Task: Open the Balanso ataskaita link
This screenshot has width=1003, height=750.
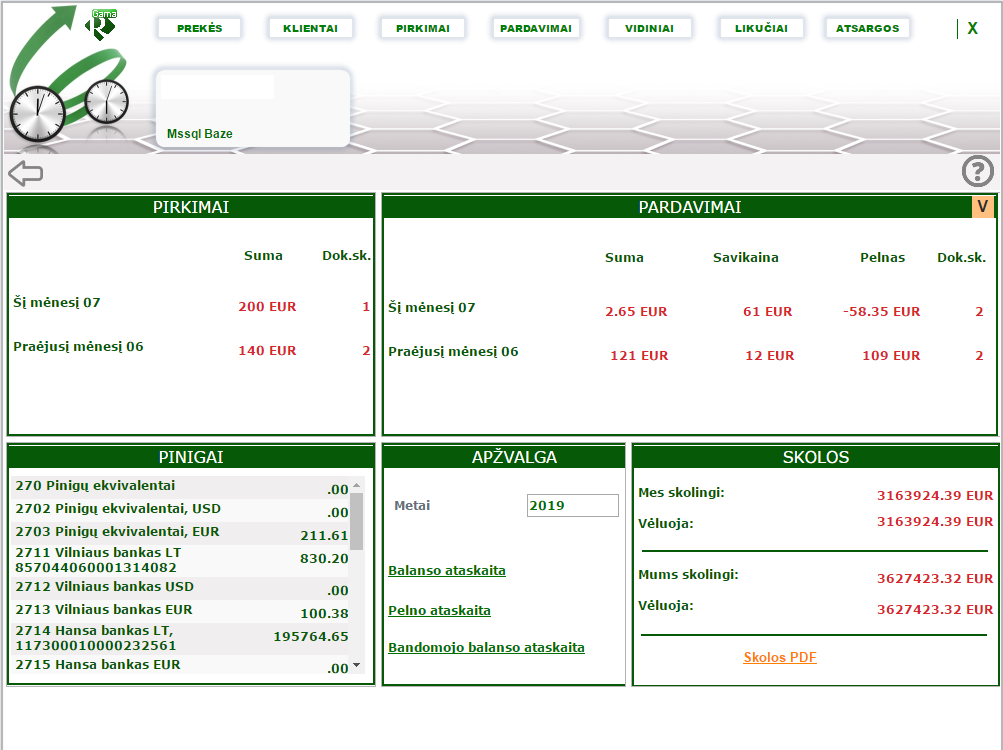Action: 446,571
